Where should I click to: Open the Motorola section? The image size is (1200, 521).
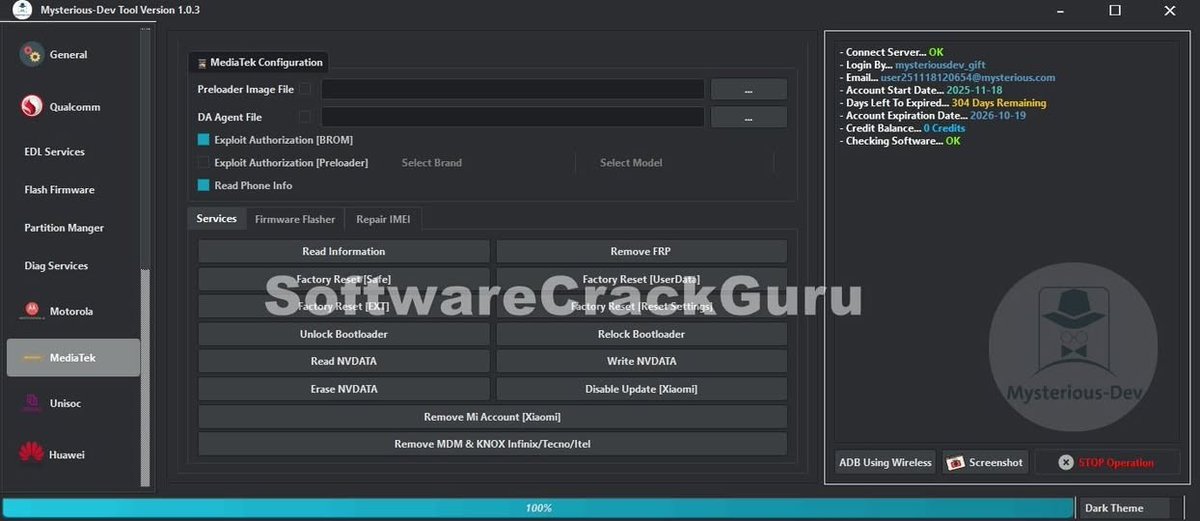click(x=72, y=311)
